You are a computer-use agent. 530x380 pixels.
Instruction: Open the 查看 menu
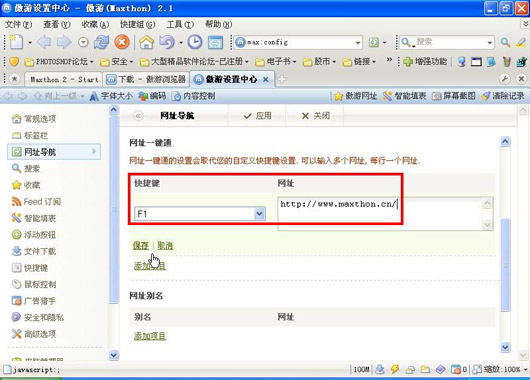(x=57, y=24)
